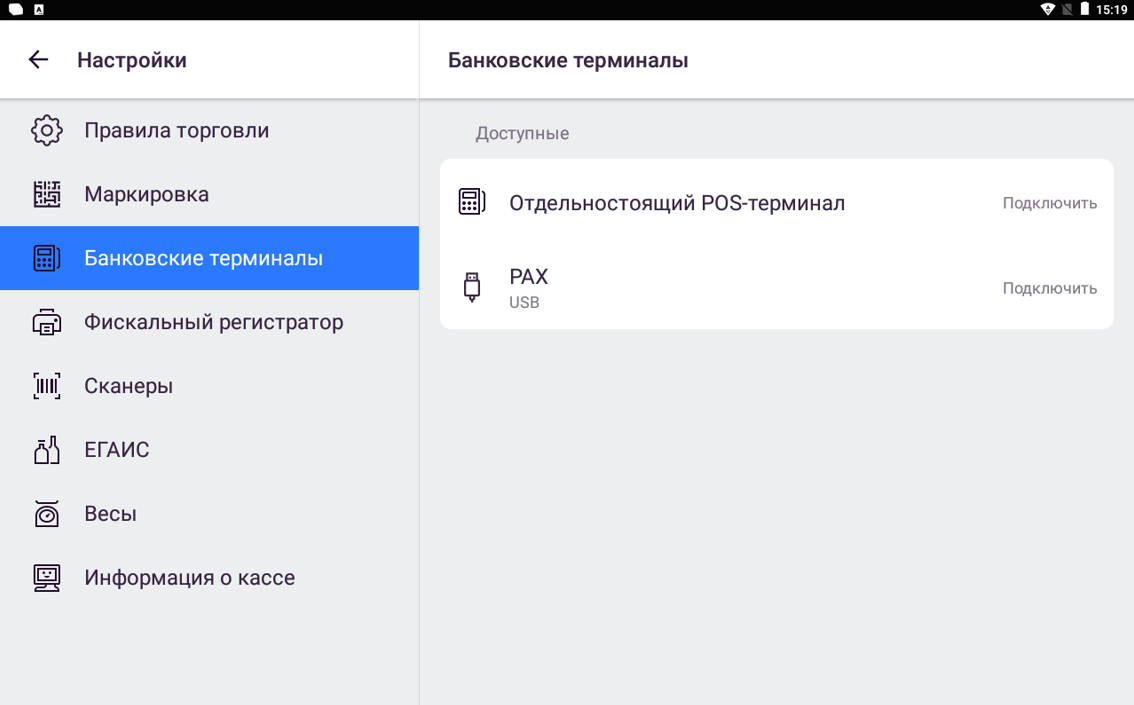Click the barcode scanner icon
This screenshot has height=705, width=1134.
coord(47,386)
